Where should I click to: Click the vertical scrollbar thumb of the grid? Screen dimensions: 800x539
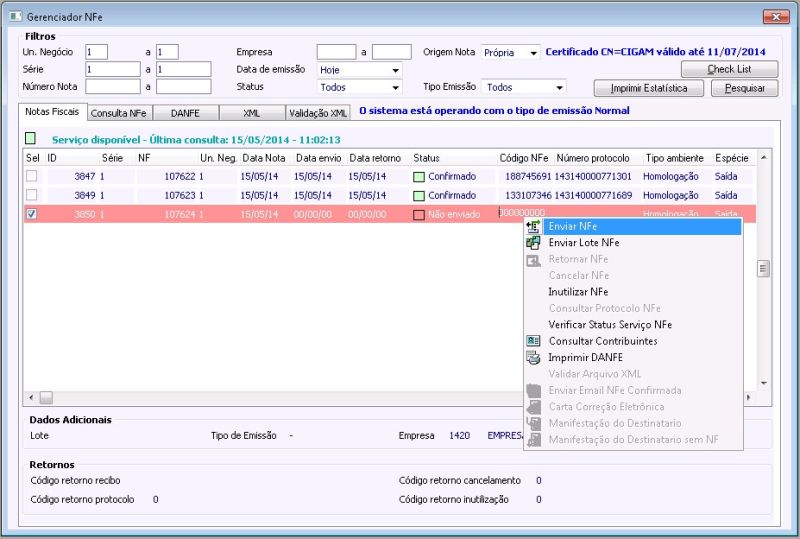pyautogui.click(x=763, y=268)
